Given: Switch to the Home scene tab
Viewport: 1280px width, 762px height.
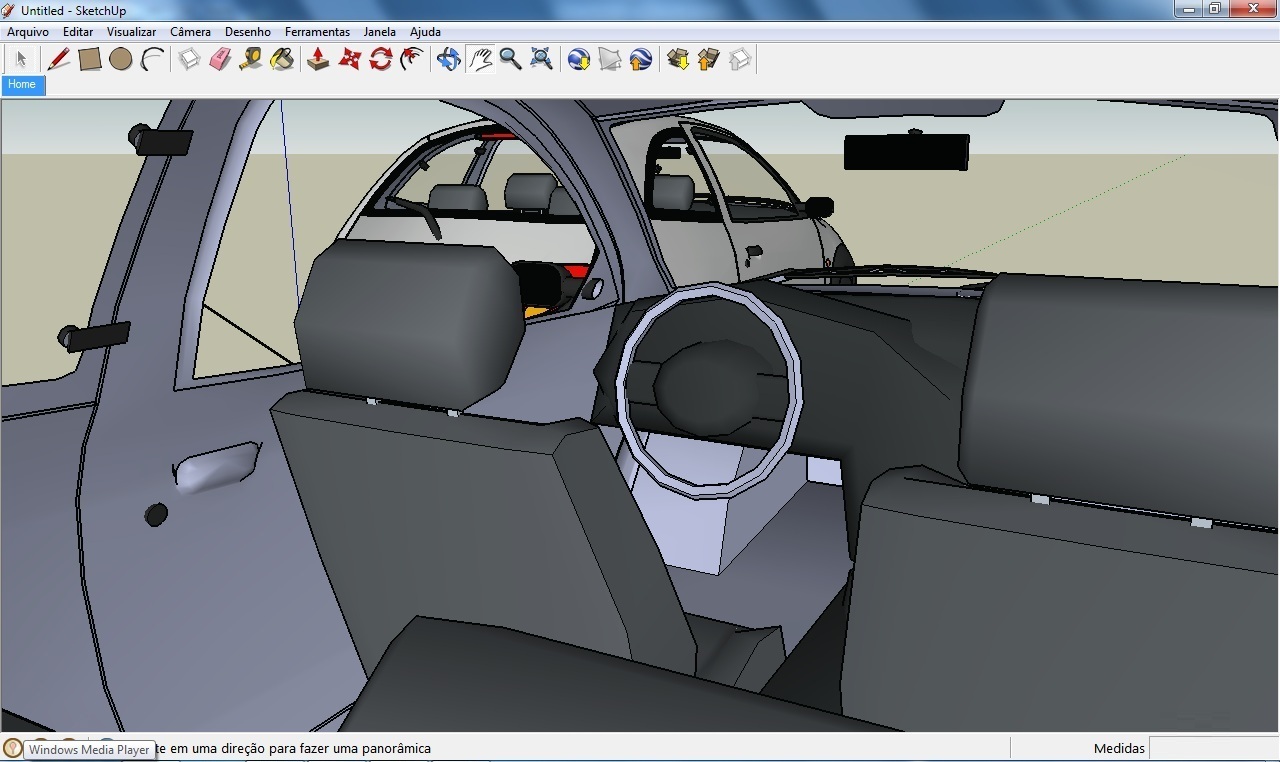Looking at the screenshot, I should 21,85.
